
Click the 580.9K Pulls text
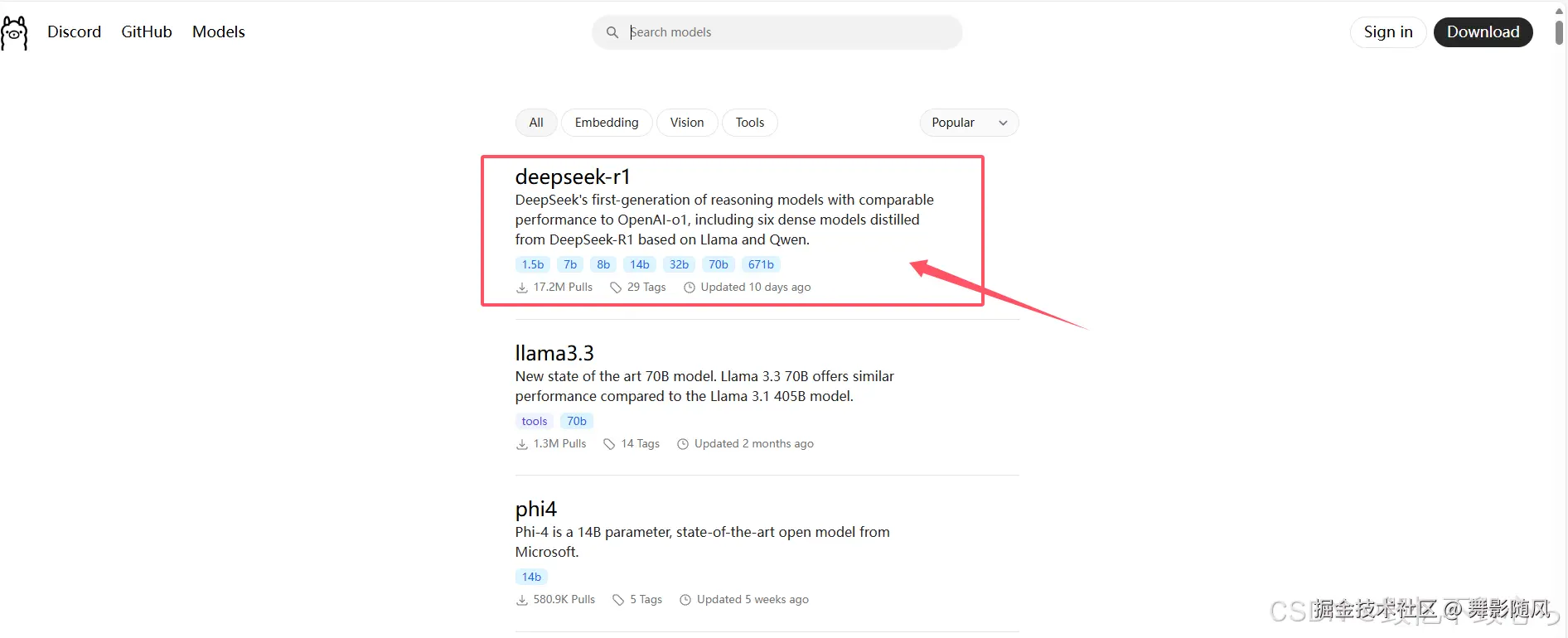pos(564,600)
